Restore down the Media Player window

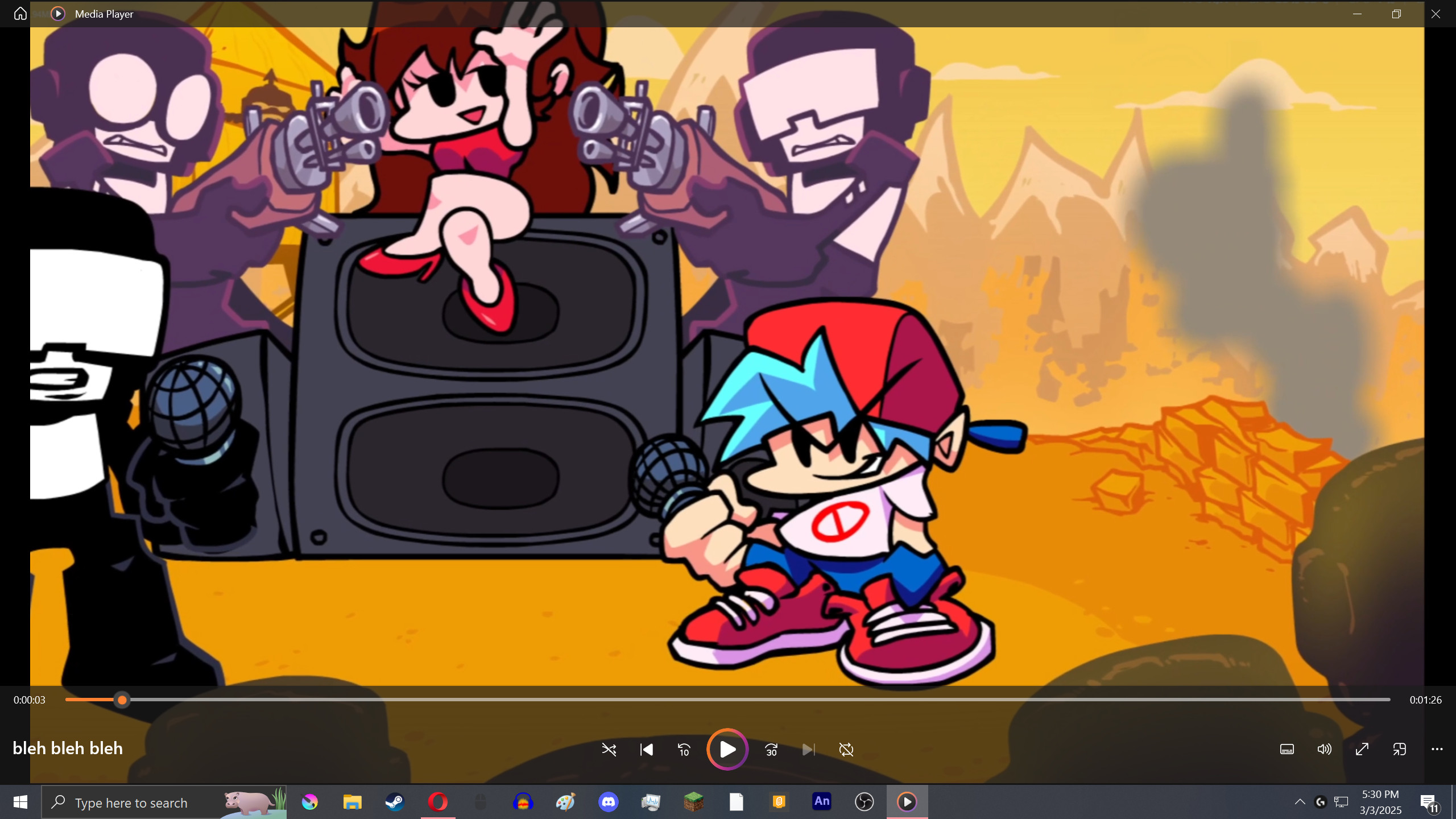(x=1396, y=14)
